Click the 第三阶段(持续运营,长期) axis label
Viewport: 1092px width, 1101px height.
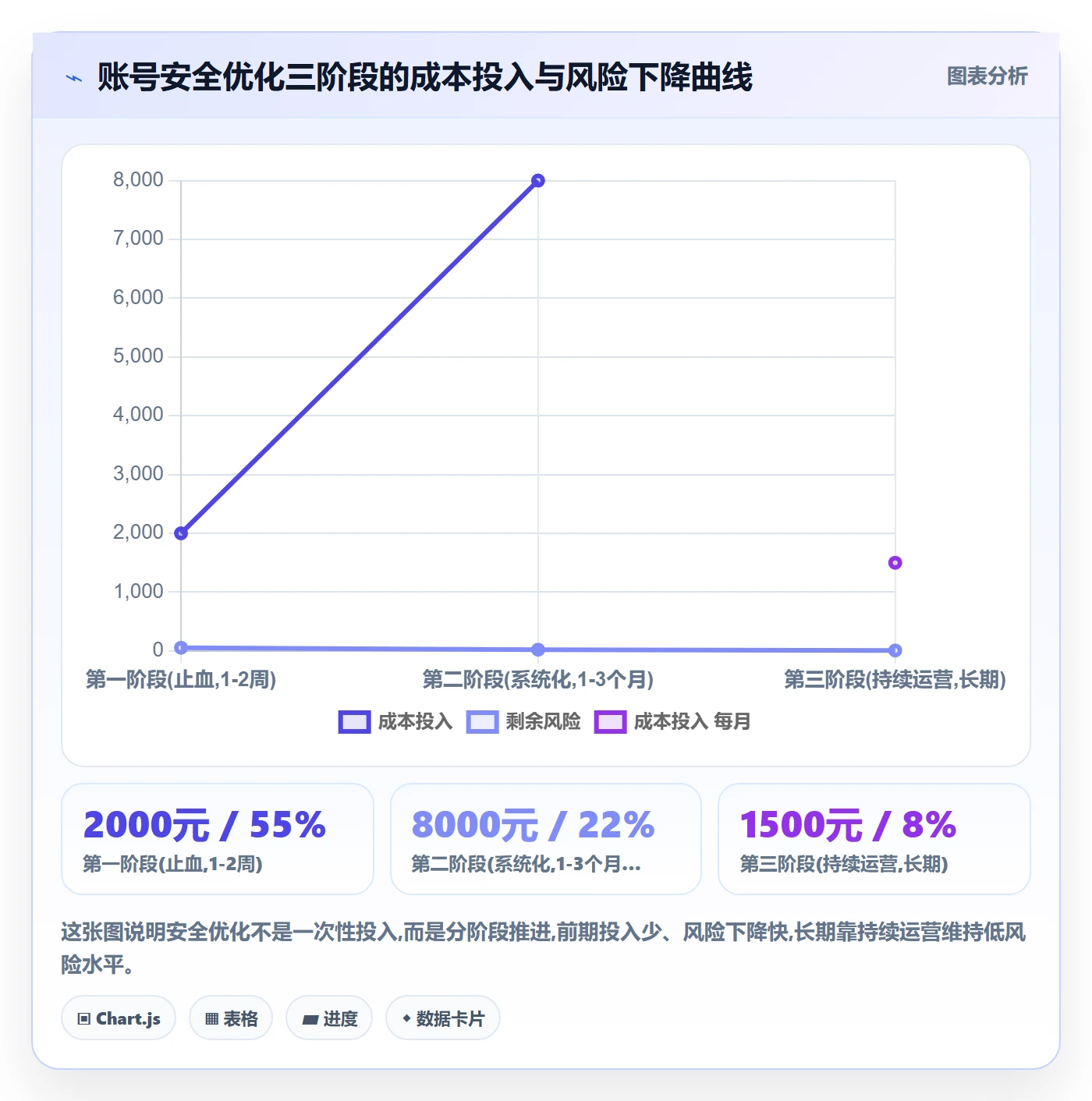[895, 680]
